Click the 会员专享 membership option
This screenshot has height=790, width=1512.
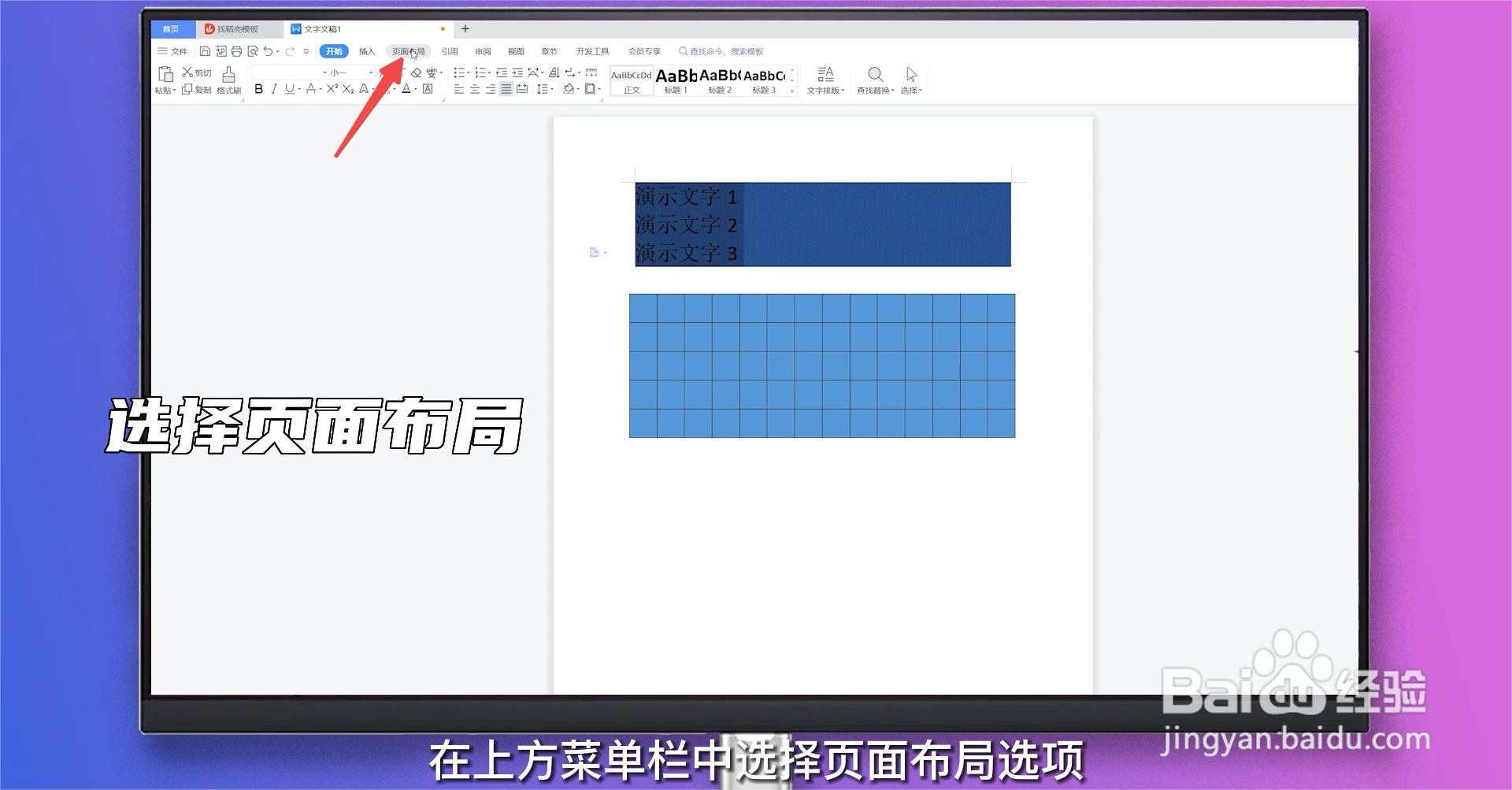click(x=644, y=50)
